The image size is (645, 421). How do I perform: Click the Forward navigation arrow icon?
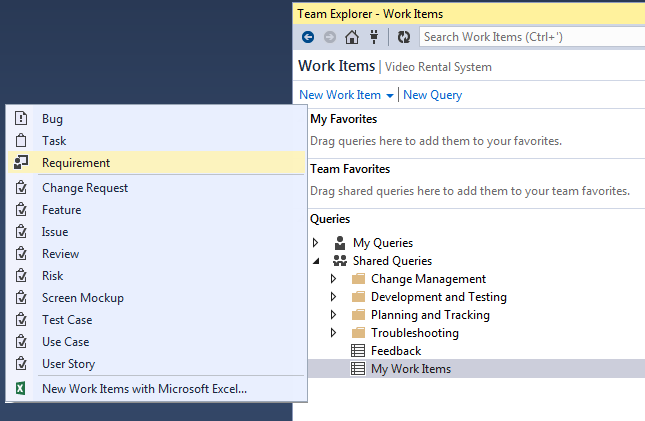click(329, 37)
